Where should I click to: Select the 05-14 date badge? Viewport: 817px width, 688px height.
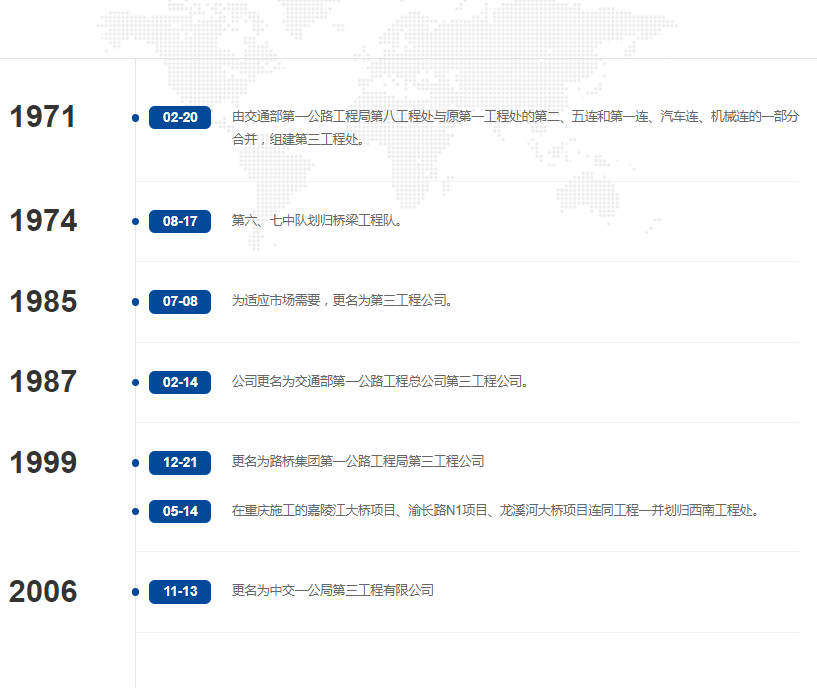coord(180,511)
